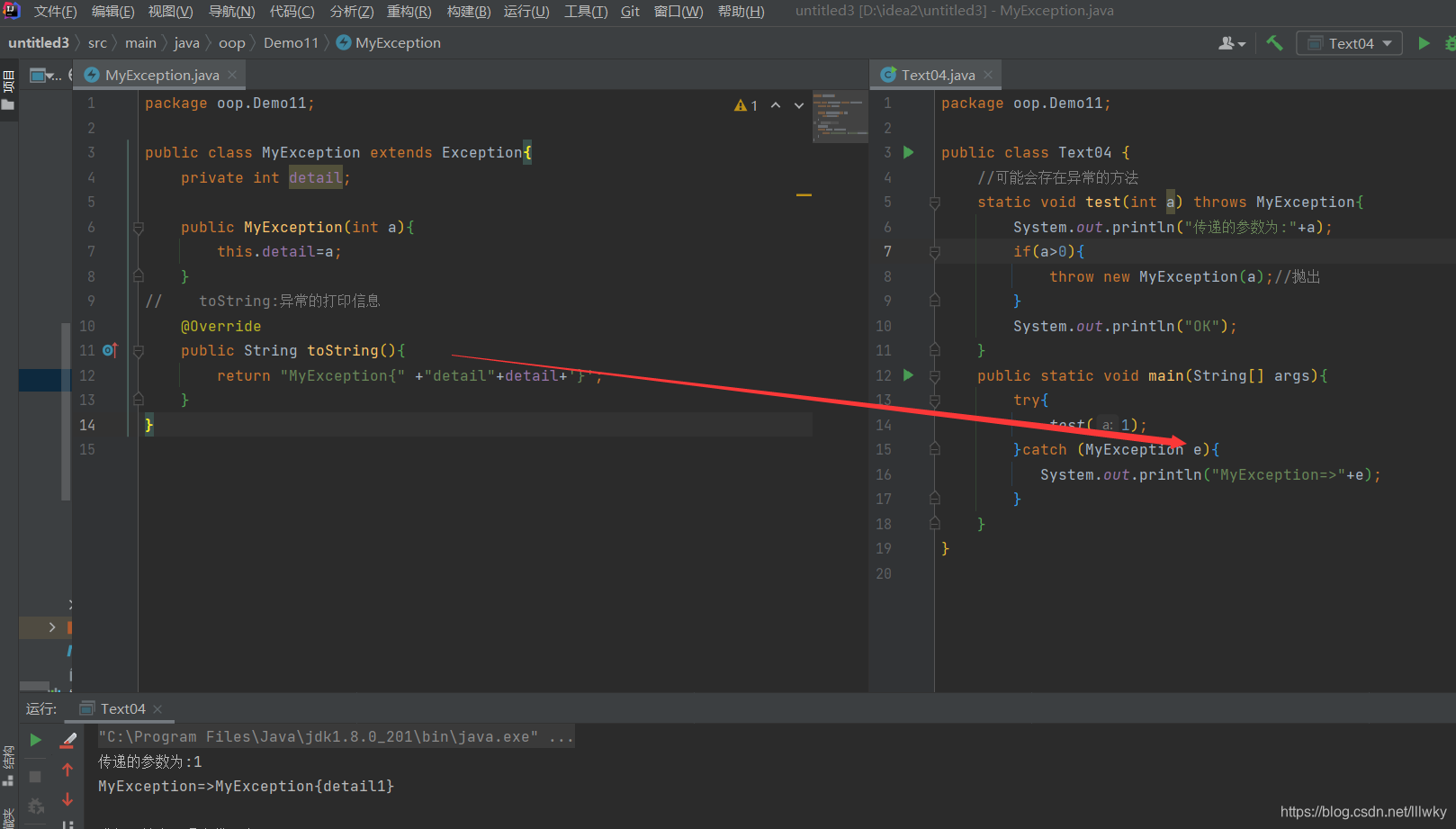Open the Project tool window sidebar button
Image resolution: width=1456 pixels, height=829 pixels.
coord(8,90)
